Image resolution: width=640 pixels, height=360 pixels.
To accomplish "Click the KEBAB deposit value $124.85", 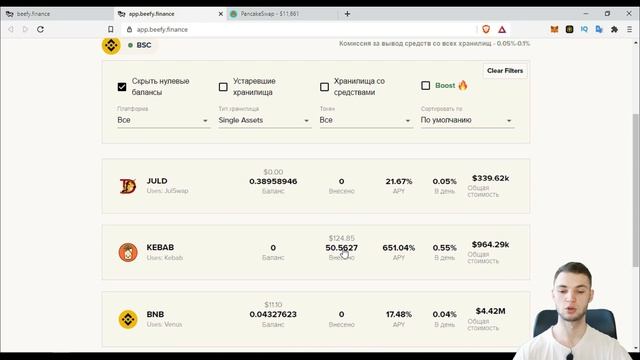I will click(x=342, y=238).
